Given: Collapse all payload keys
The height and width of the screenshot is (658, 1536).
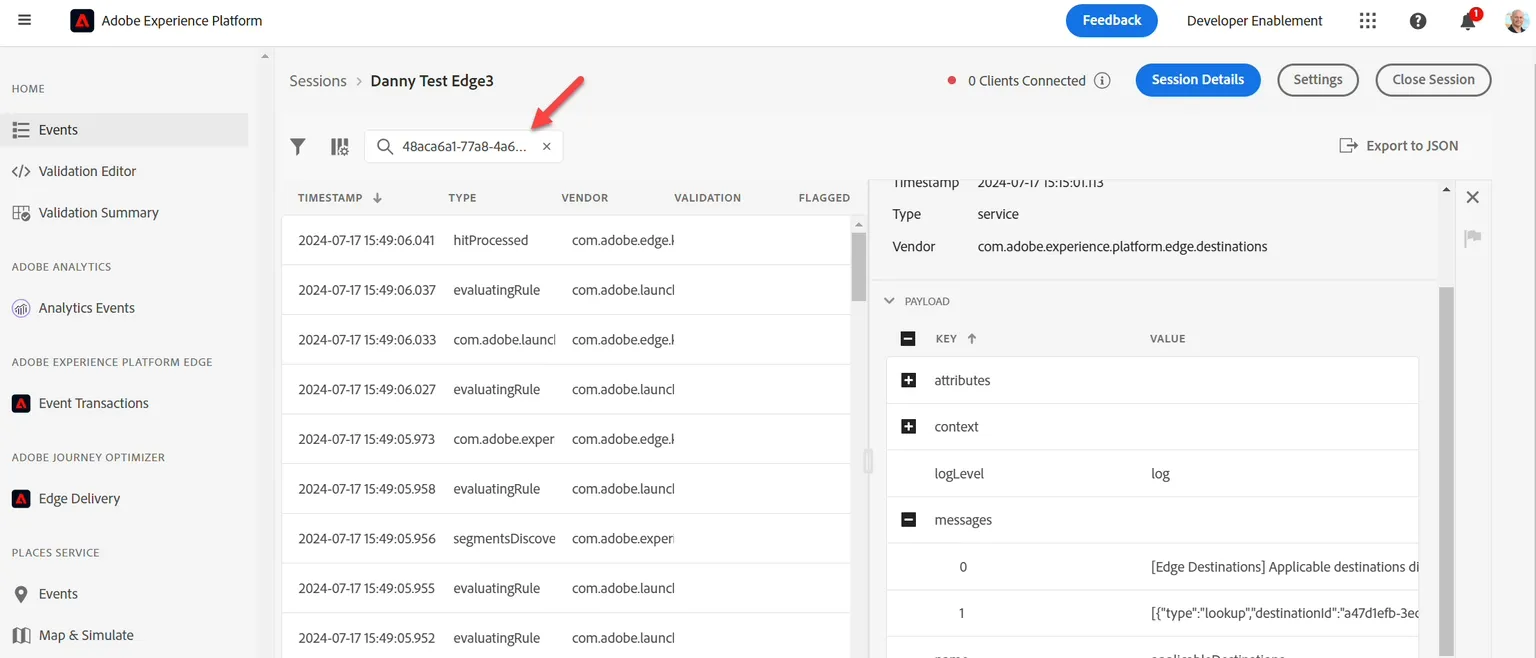Looking at the screenshot, I should tap(908, 338).
